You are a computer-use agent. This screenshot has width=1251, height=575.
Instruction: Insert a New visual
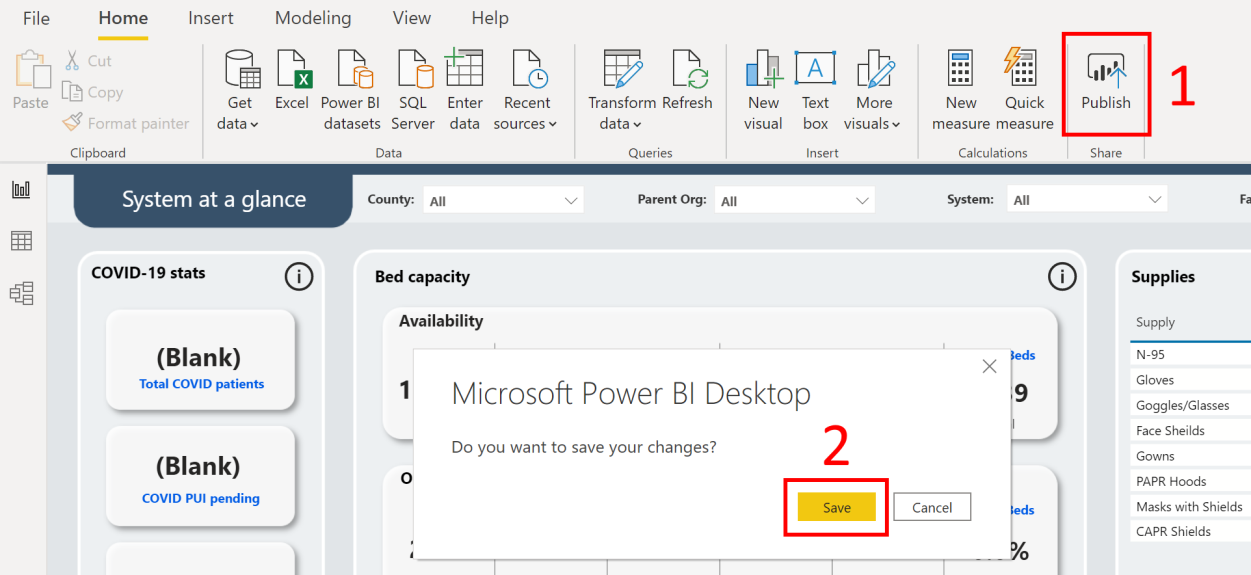pos(763,91)
